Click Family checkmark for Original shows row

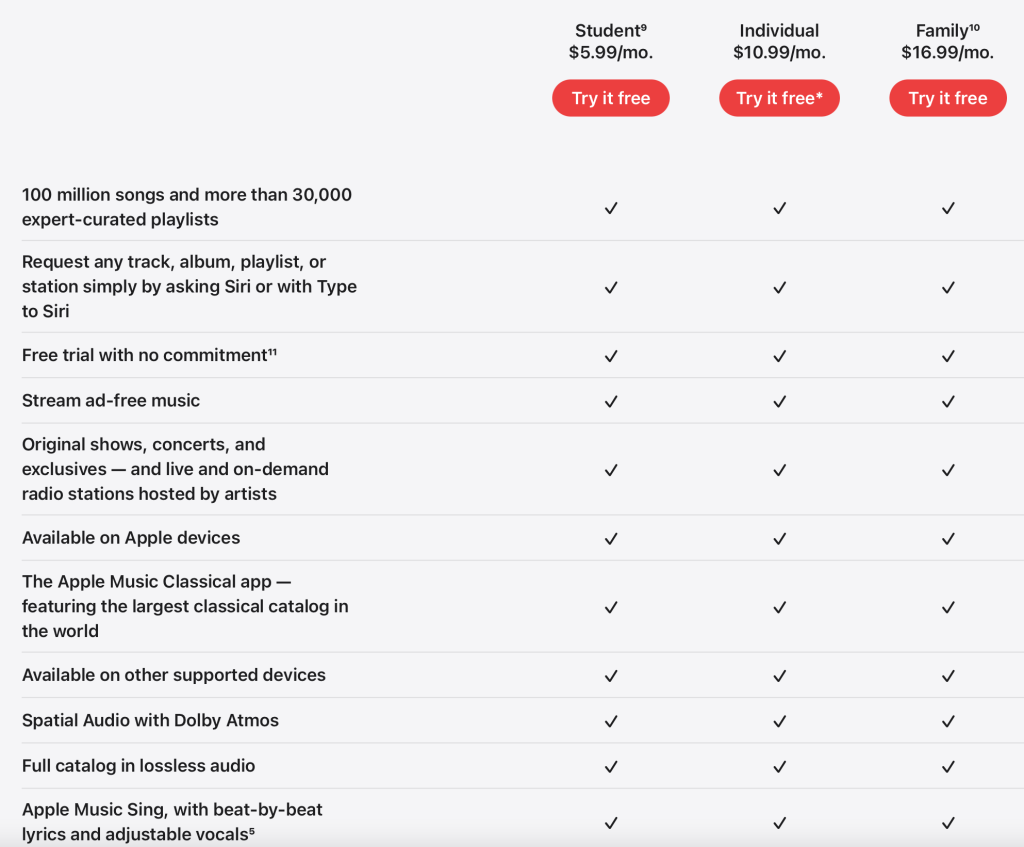coord(948,469)
